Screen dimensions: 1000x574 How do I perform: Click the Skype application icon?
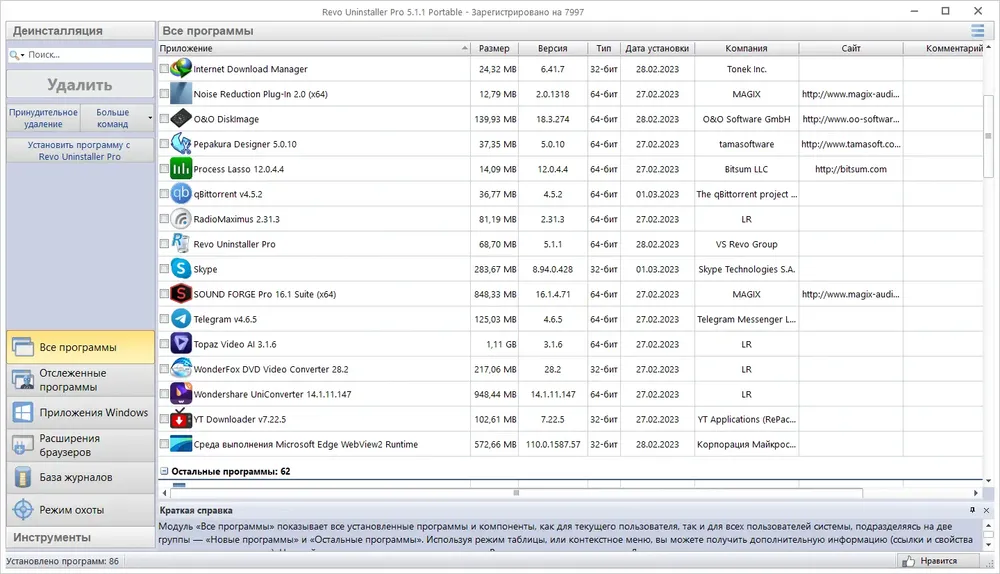[x=181, y=269]
